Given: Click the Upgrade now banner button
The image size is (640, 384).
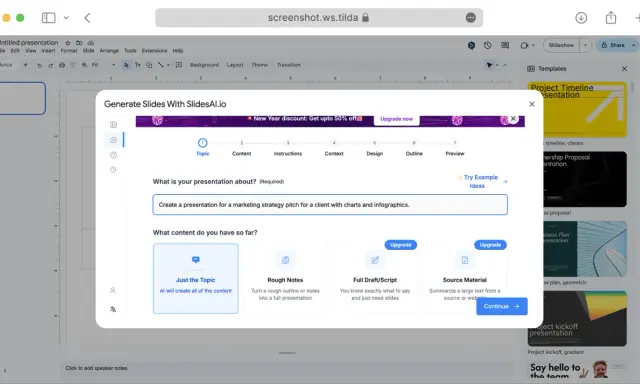Looking at the screenshot, I should 396,119.
